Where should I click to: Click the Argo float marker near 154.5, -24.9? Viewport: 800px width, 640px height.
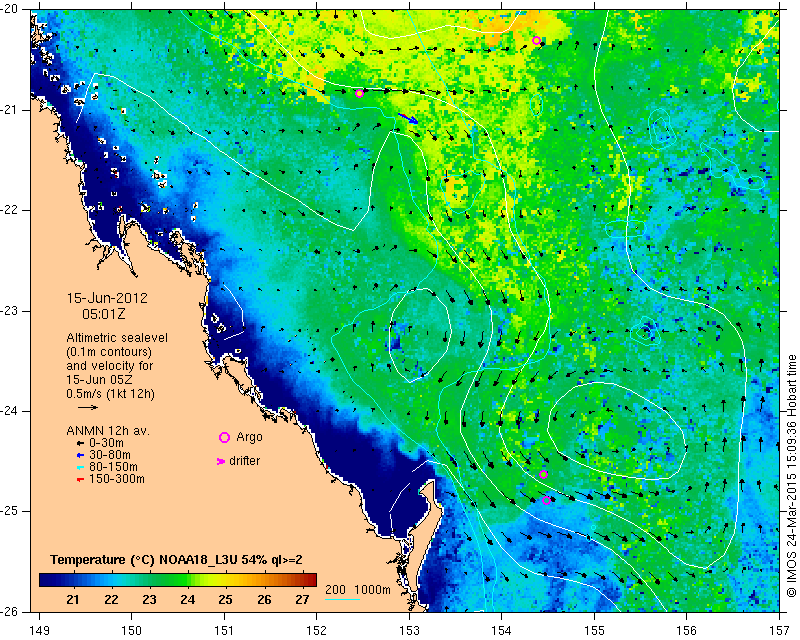(x=546, y=500)
